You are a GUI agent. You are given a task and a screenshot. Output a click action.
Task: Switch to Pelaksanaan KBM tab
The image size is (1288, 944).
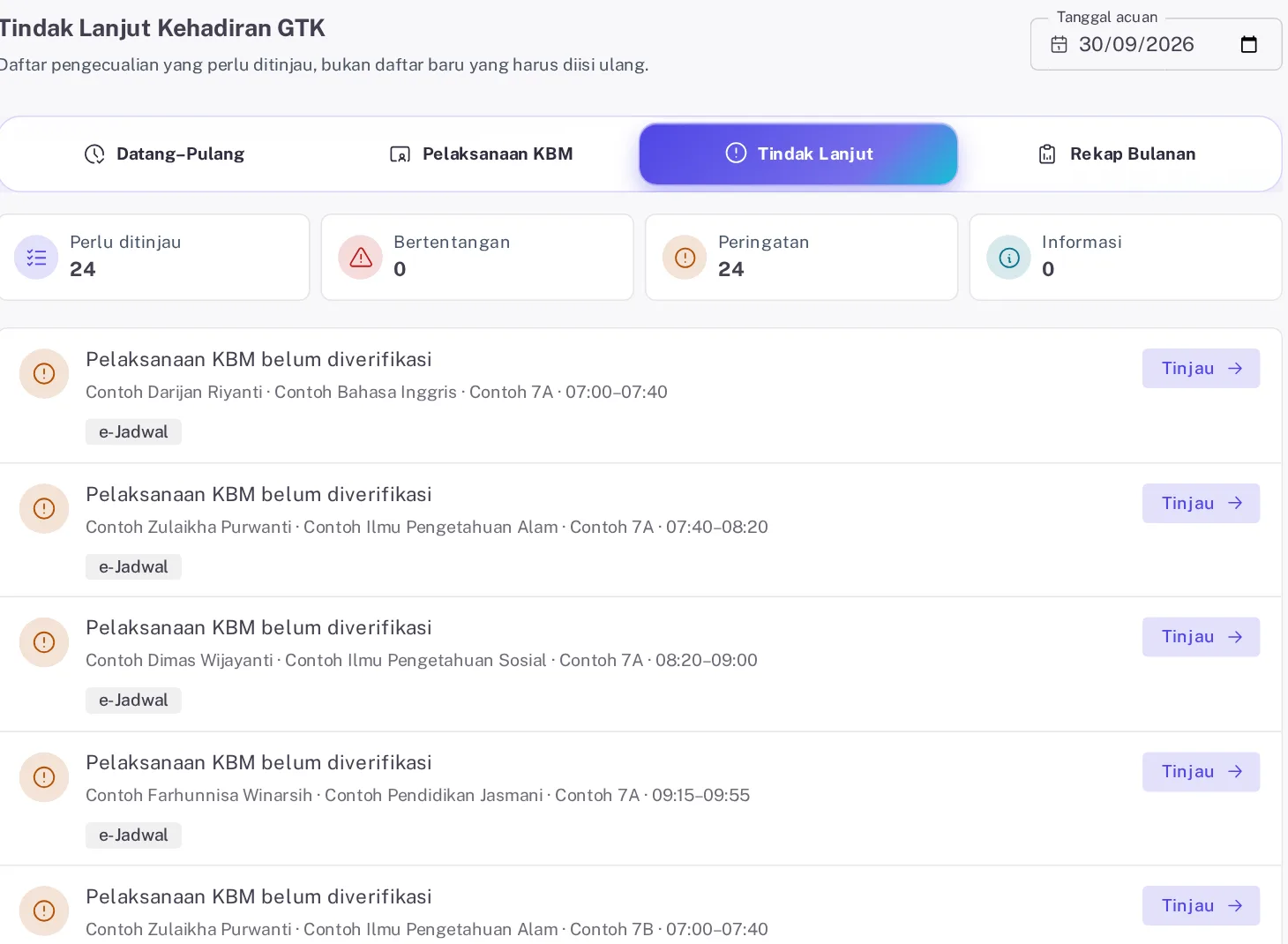tap(482, 154)
